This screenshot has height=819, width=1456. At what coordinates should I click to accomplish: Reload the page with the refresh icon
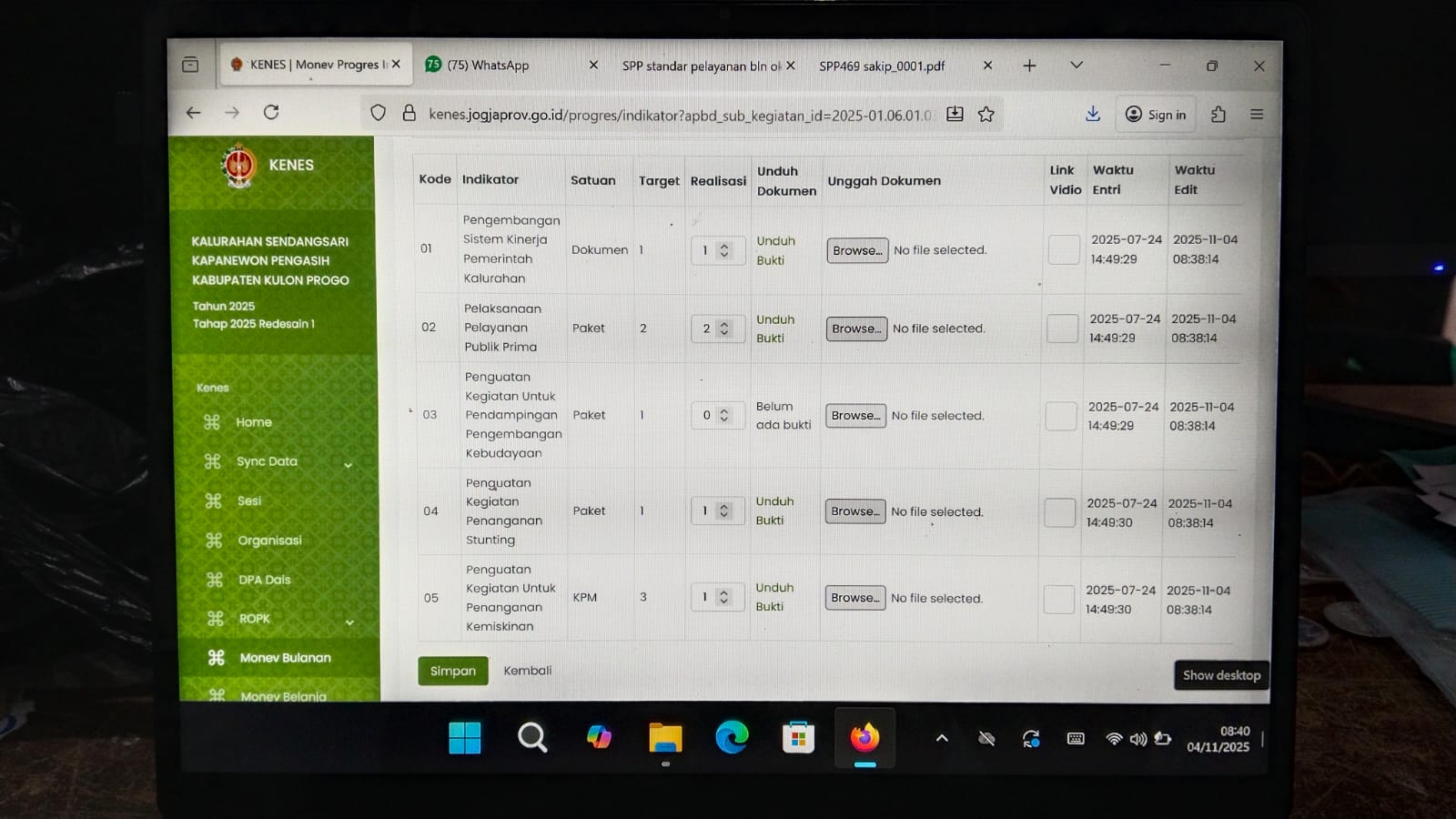[271, 113]
